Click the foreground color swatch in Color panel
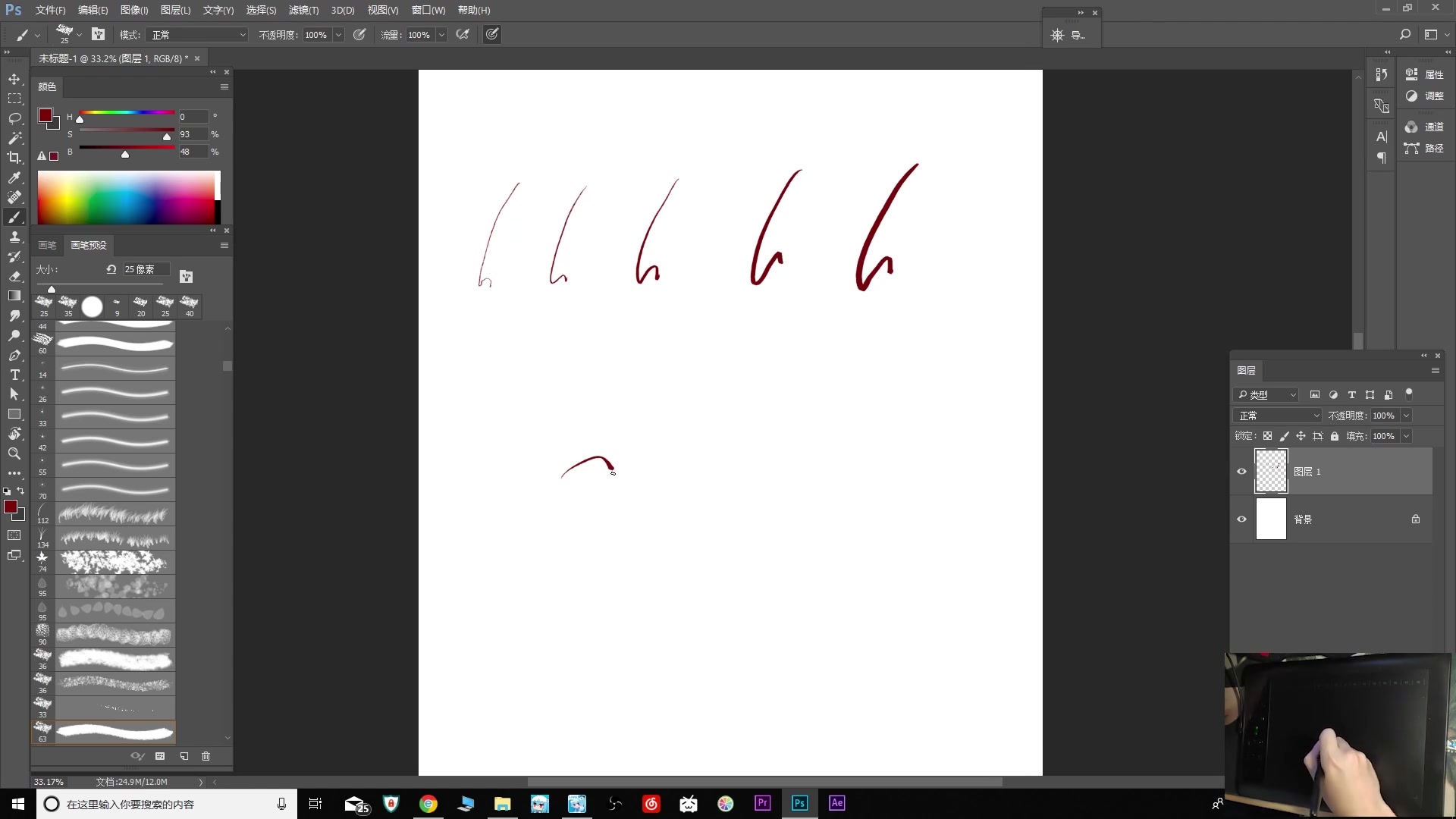This screenshot has height=819, width=1456. coord(45,115)
